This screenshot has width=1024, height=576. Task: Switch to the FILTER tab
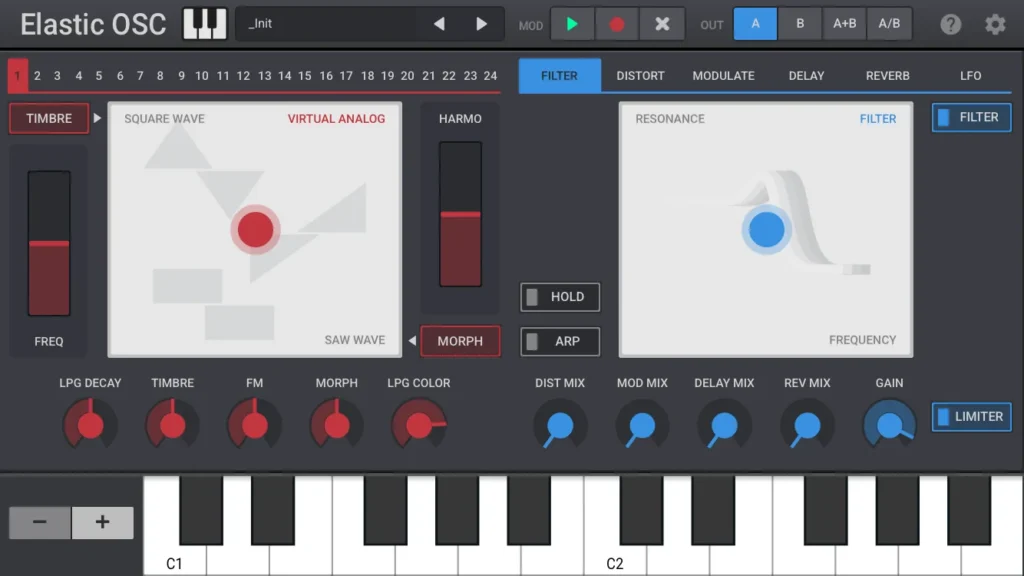pyautogui.click(x=560, y=76)
